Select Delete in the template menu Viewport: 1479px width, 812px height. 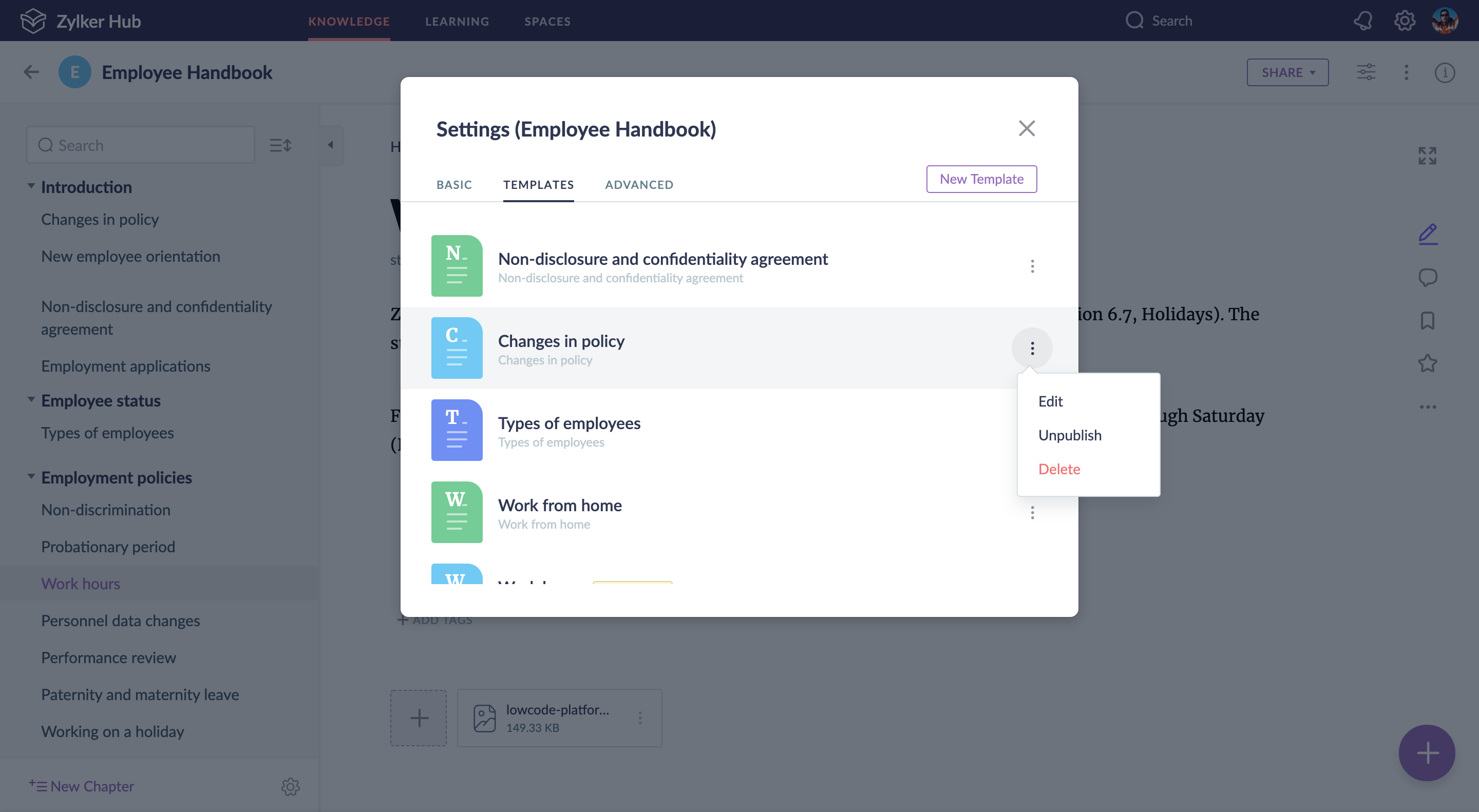point(1059,469)
